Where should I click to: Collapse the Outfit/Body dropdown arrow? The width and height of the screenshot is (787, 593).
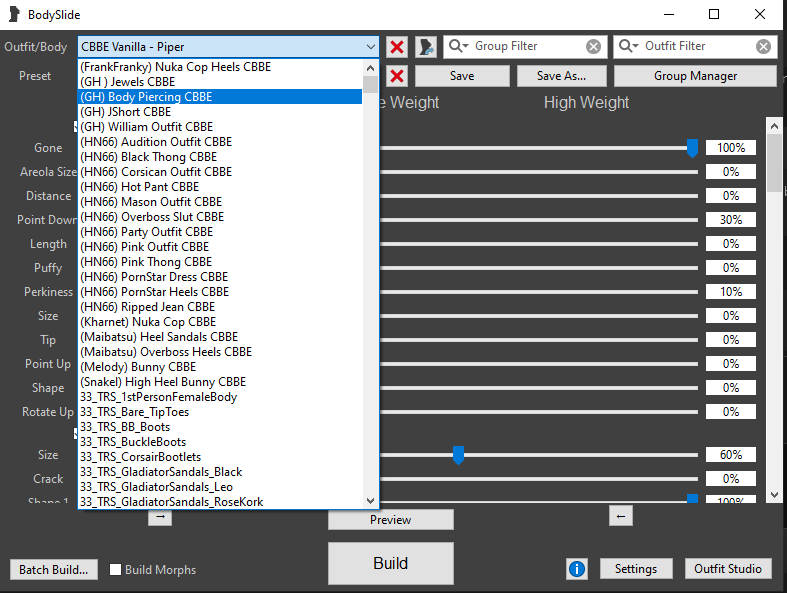(370, 47)
